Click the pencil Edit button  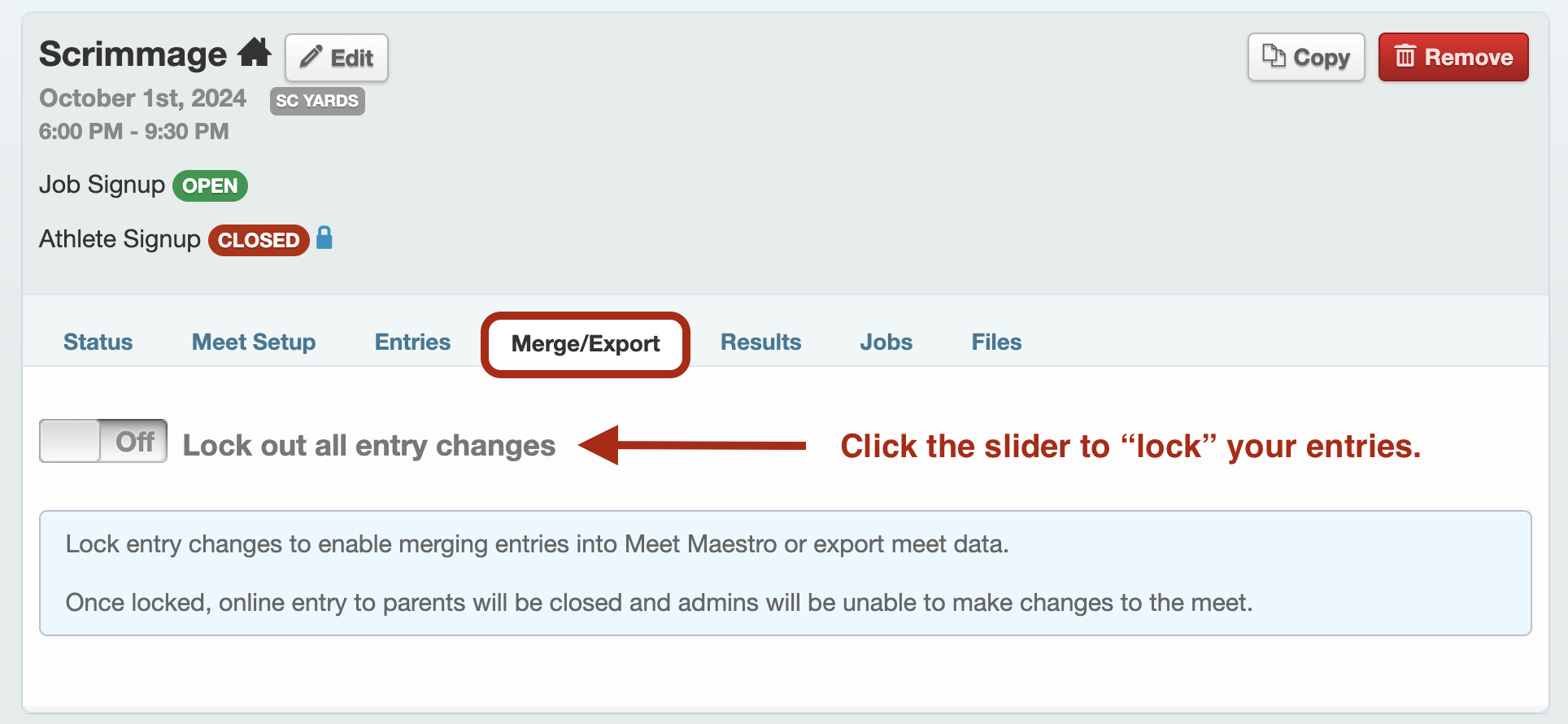click(337, 58)
